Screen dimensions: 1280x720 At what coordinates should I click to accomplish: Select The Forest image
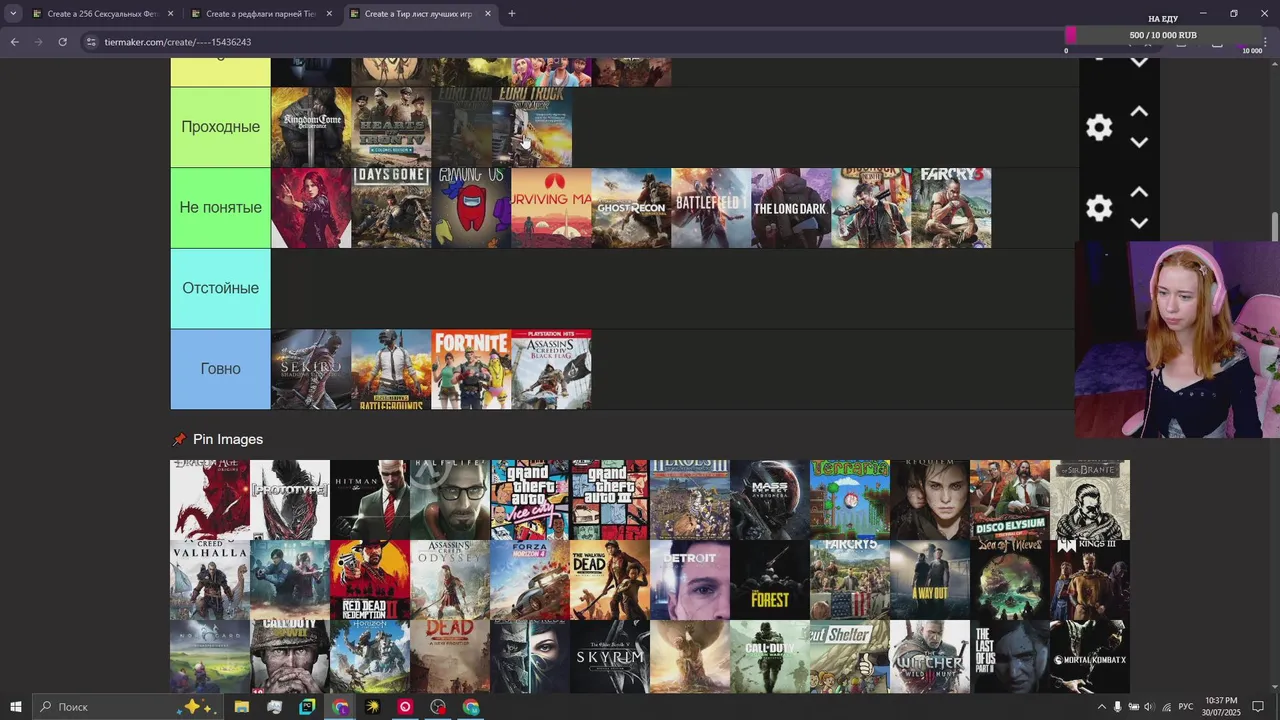pyautogui.click(x=770, y=580)
